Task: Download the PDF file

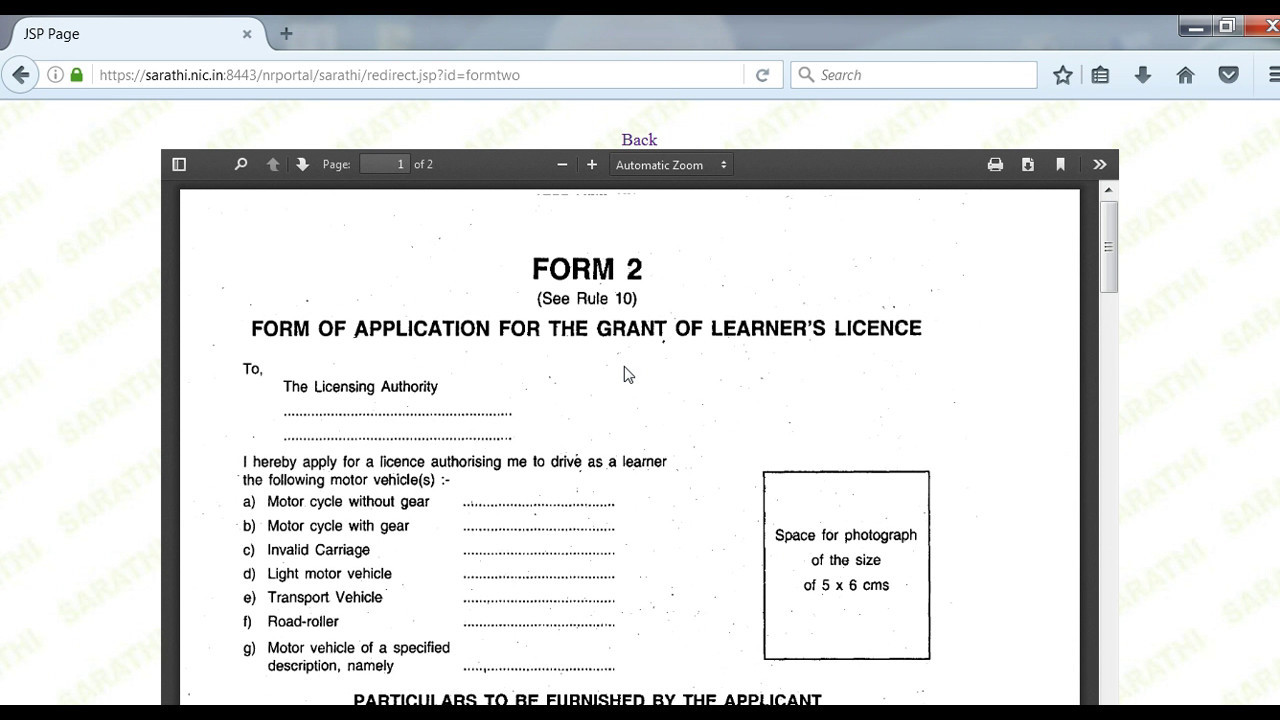Action: (1028, 165)
